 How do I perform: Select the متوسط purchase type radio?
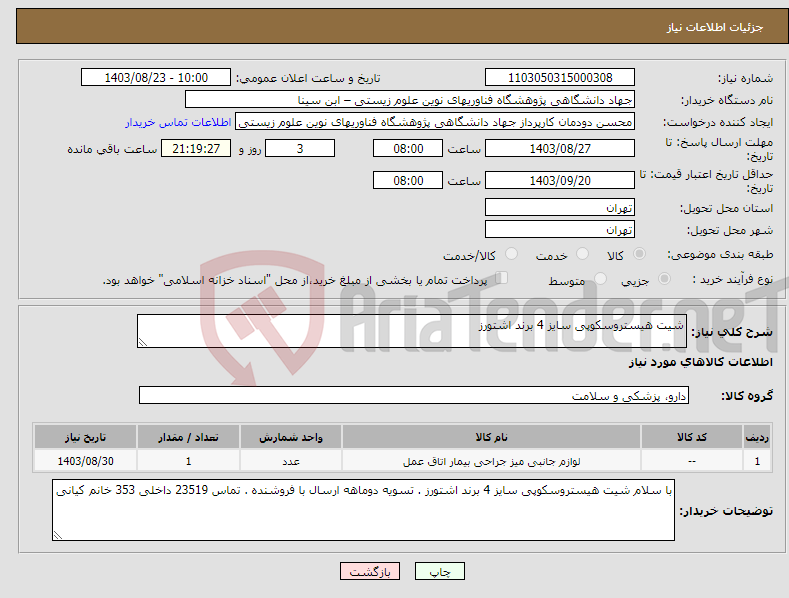(600, 279)
